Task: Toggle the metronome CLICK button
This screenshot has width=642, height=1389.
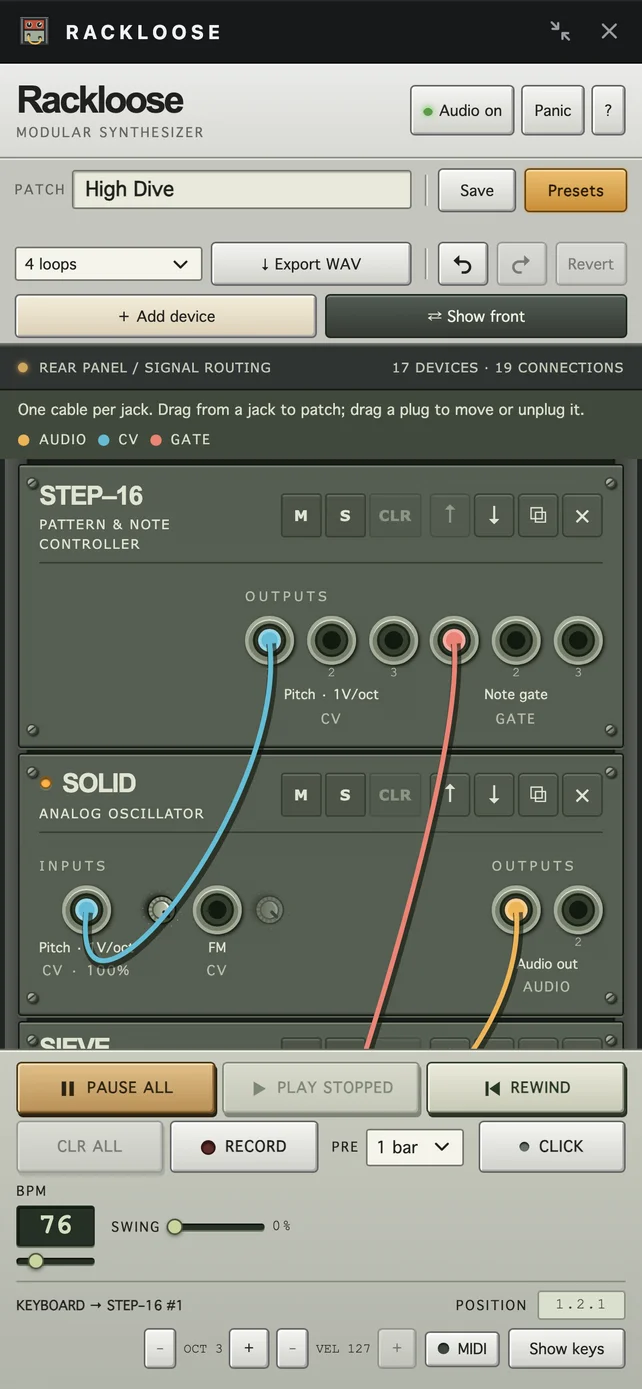Action: [551, 1146]
